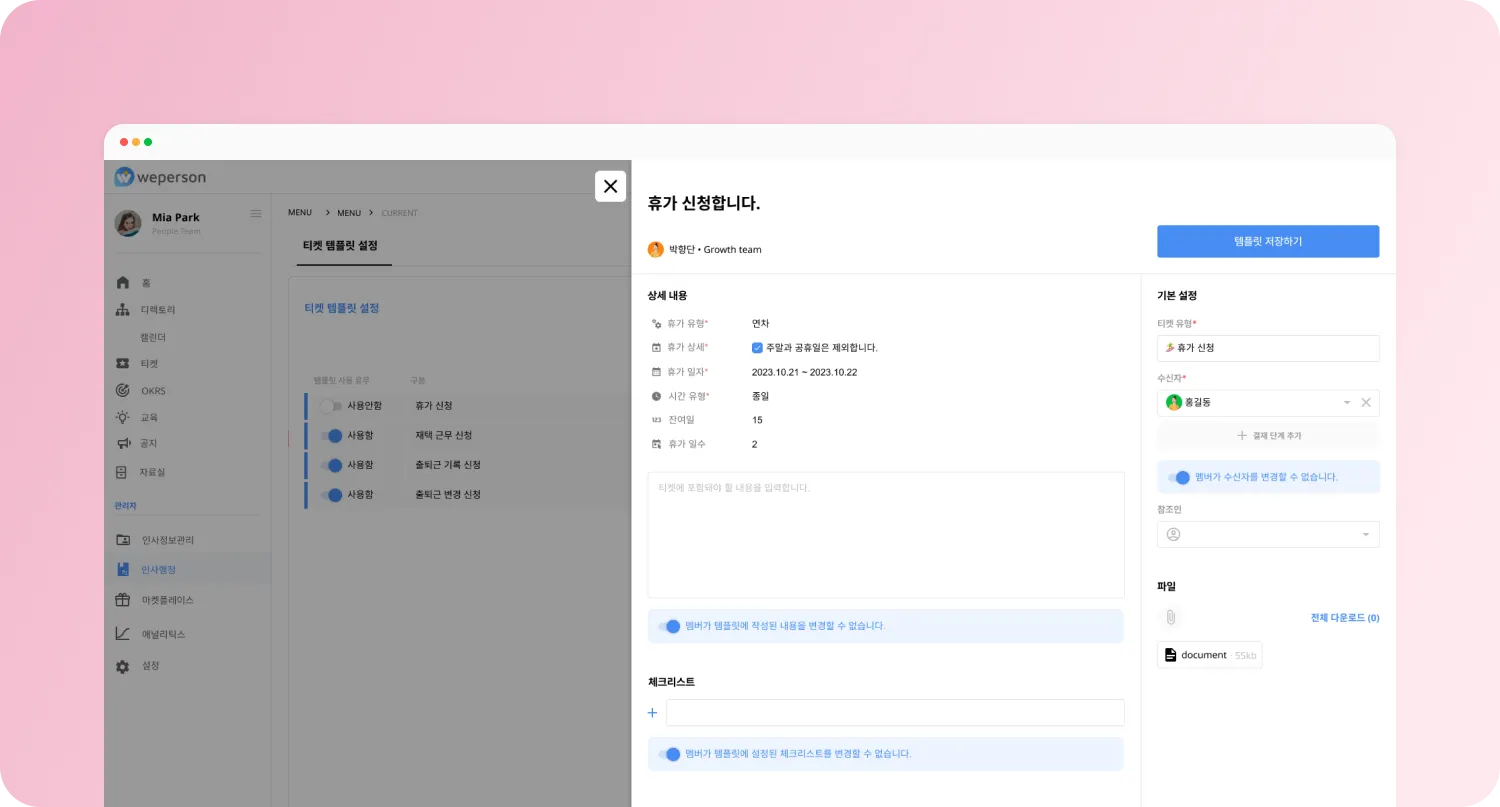Click the 휴가 일수 calendar icon

(656, 444)
